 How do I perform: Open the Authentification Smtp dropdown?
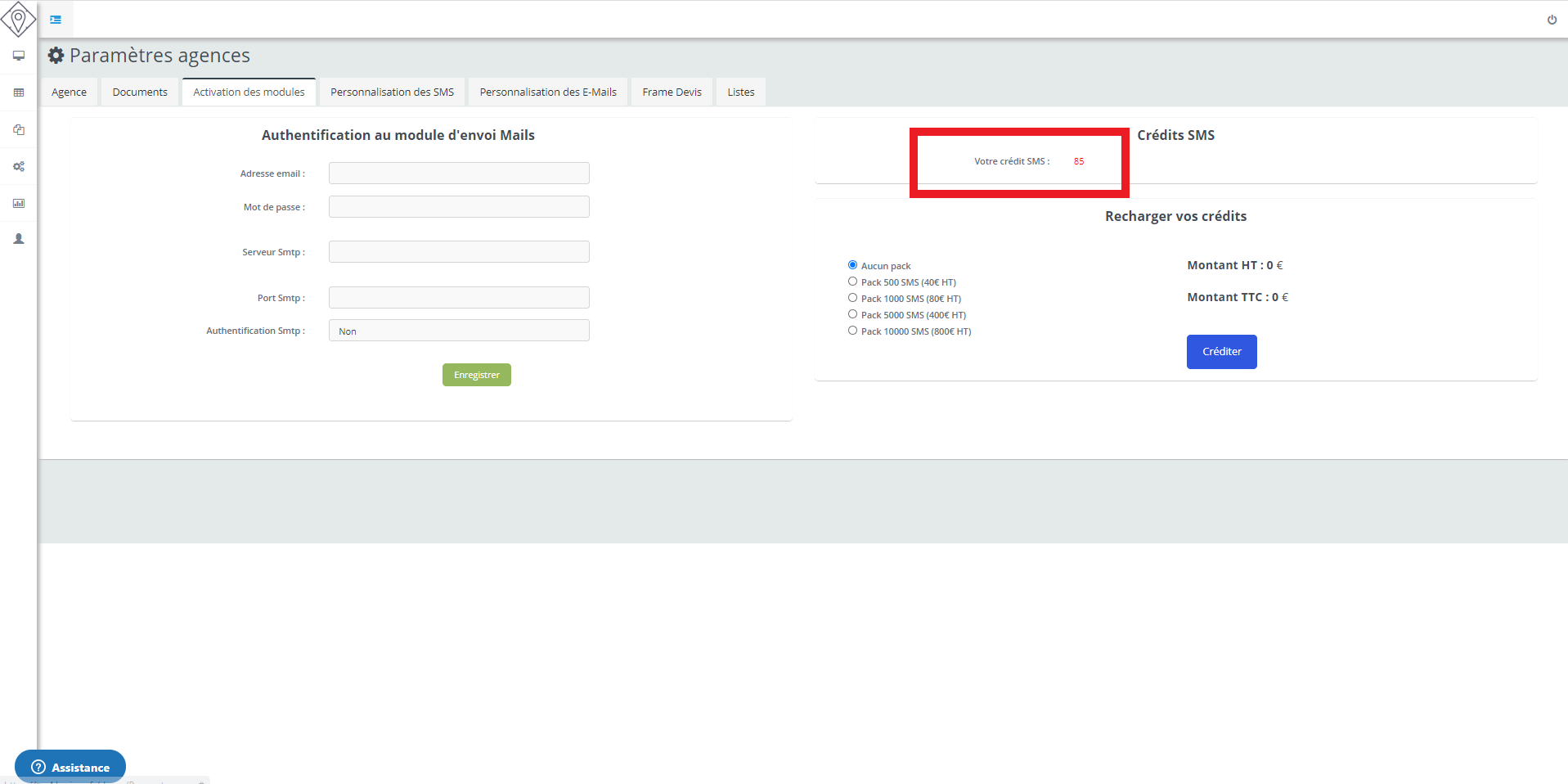(459, 331)
